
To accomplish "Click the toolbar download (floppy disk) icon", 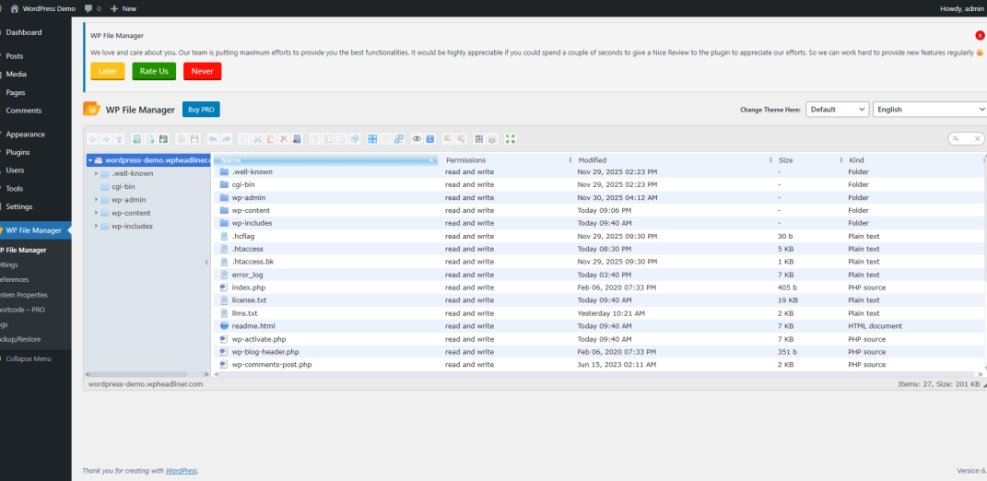I will (x=195, y=139).
